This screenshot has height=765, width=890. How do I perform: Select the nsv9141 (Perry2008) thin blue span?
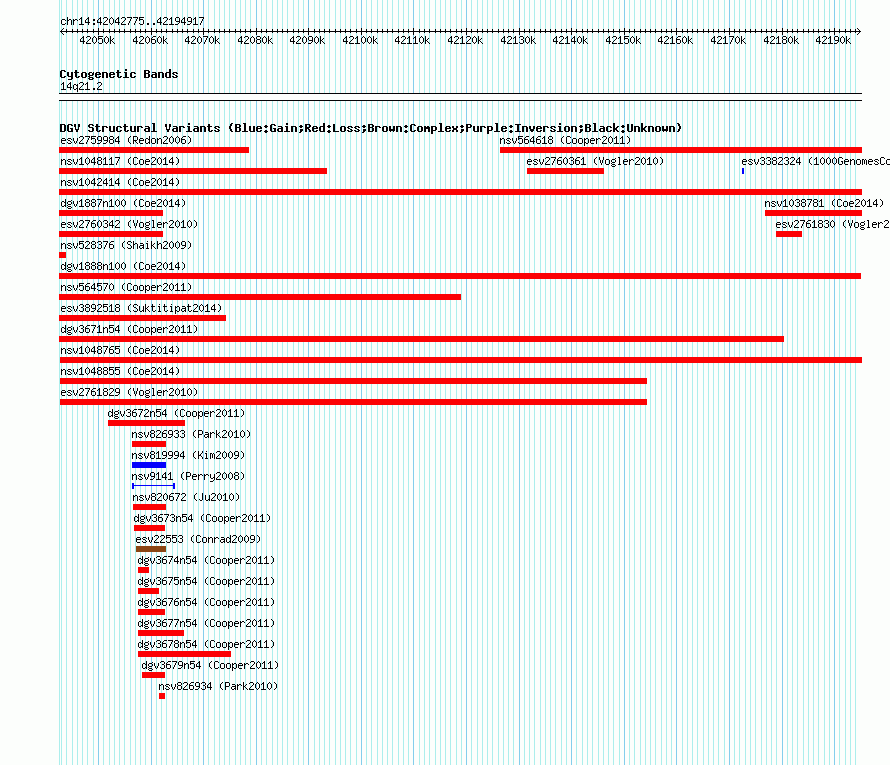click(153, 486)
